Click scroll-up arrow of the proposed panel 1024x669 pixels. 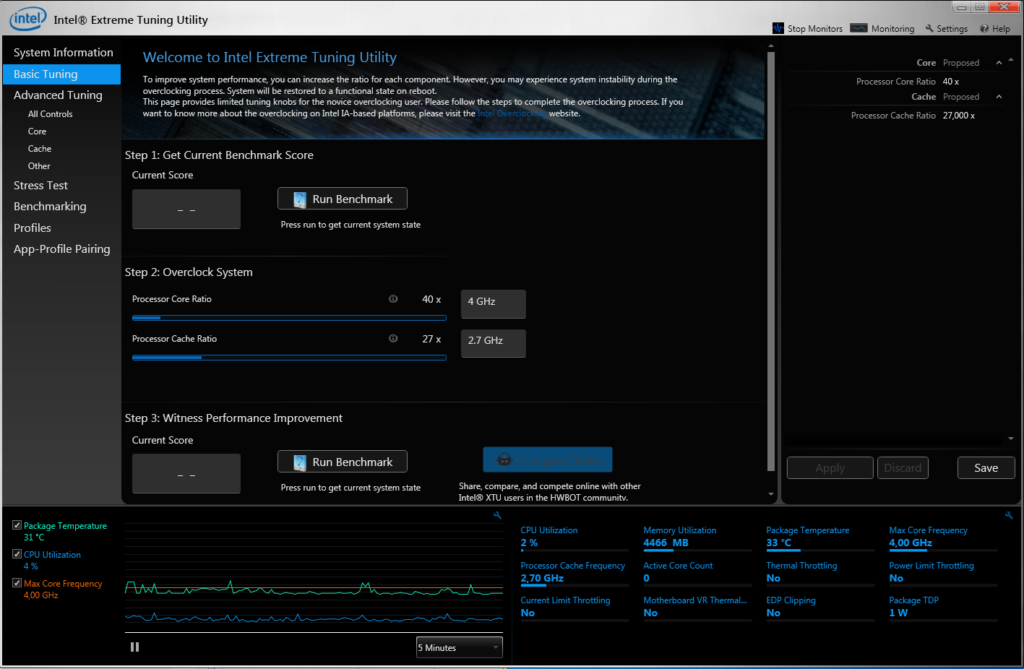(1011, 59)
